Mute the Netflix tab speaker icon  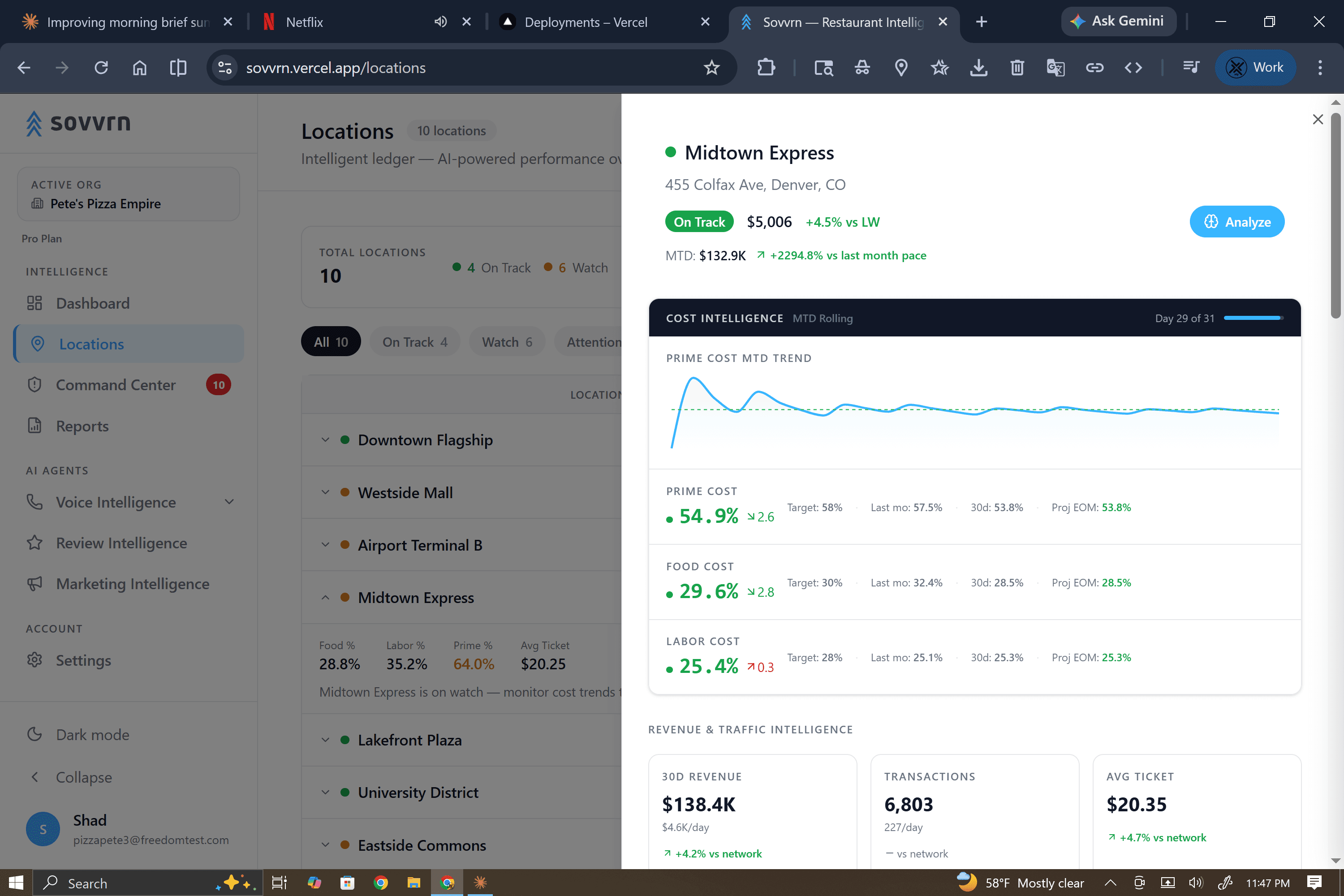click(439, 21)
